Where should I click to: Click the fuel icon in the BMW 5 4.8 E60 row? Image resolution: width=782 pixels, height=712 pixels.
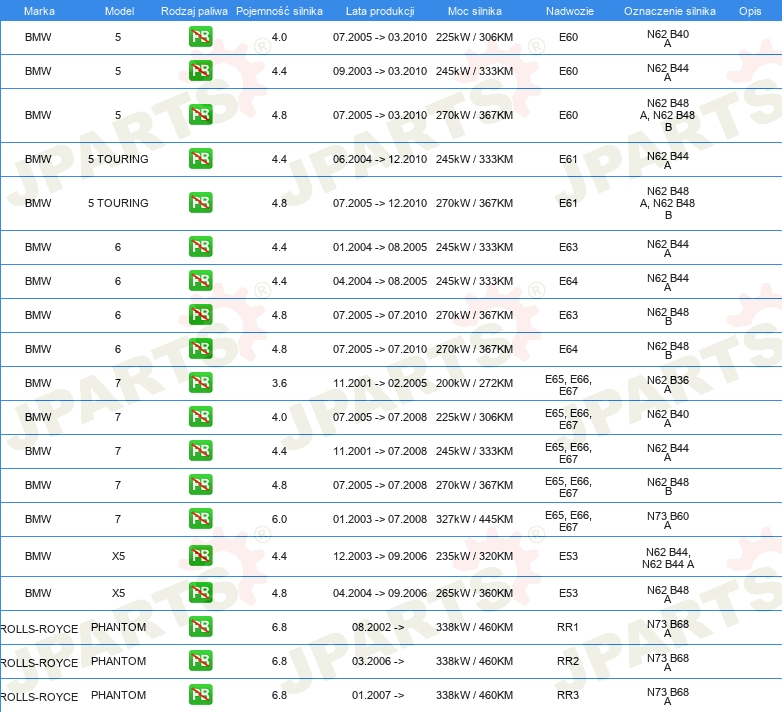[200, 115]
